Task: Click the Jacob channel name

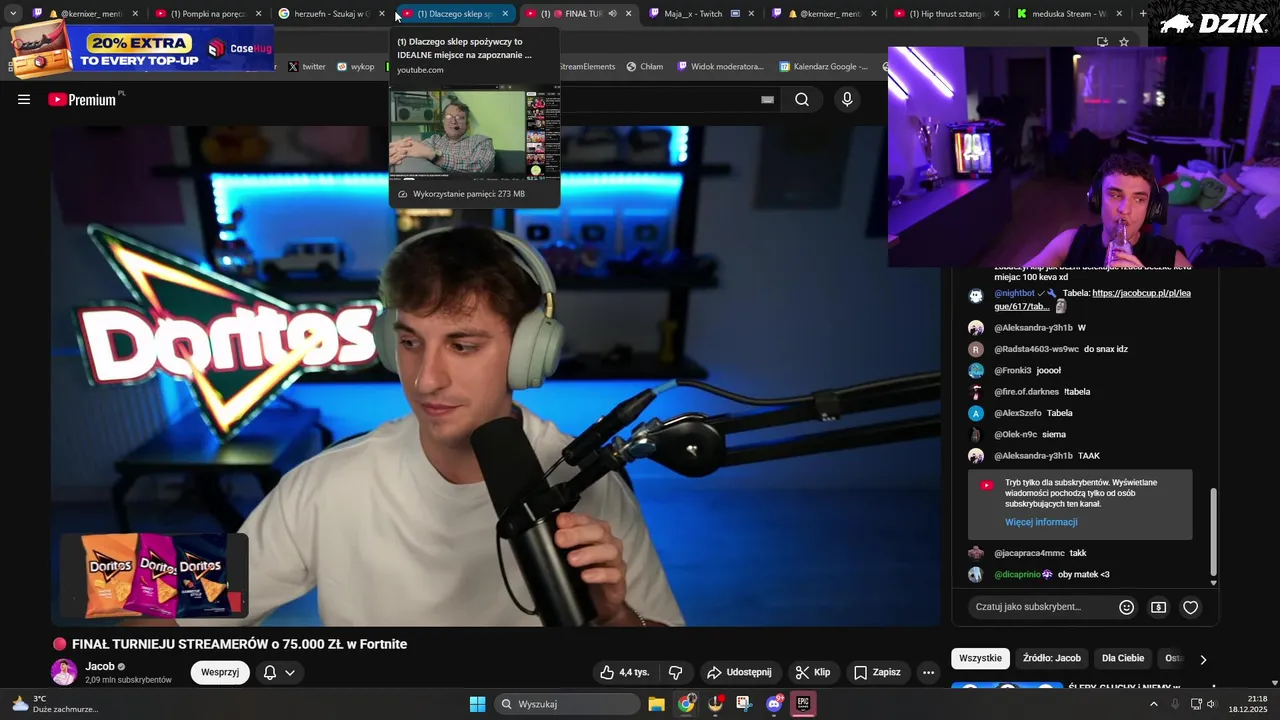Action: point(100,666)
